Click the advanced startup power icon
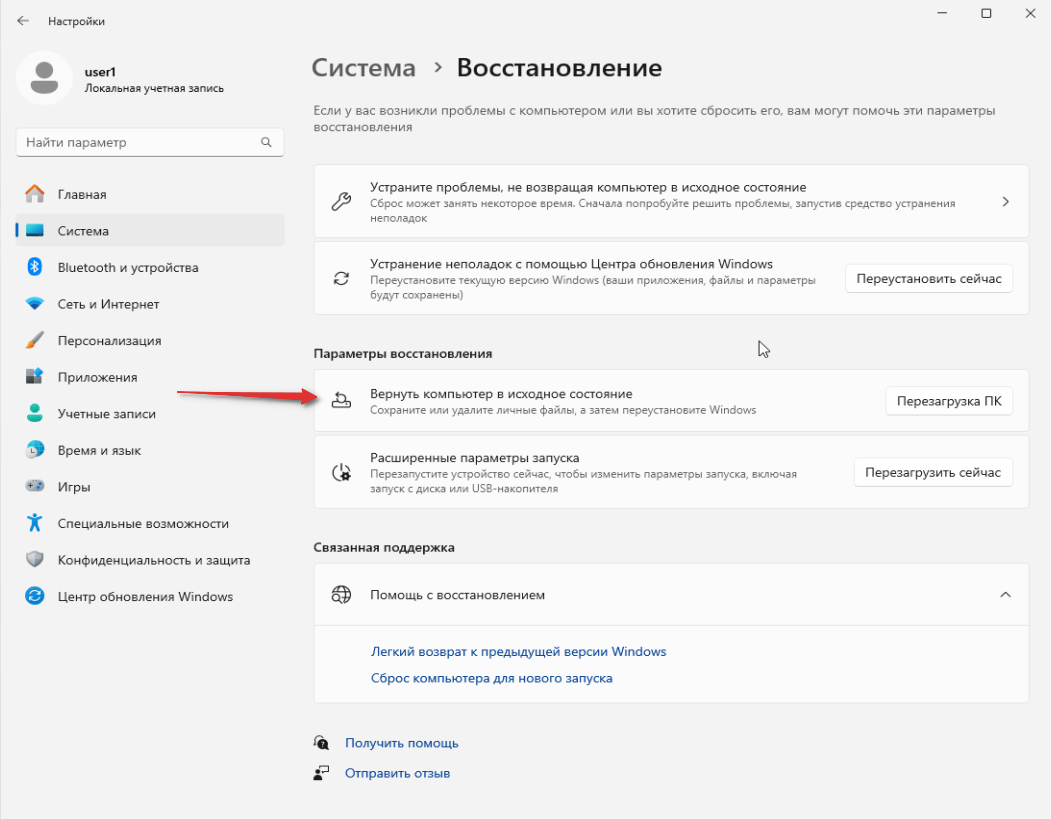 point(342,472)
